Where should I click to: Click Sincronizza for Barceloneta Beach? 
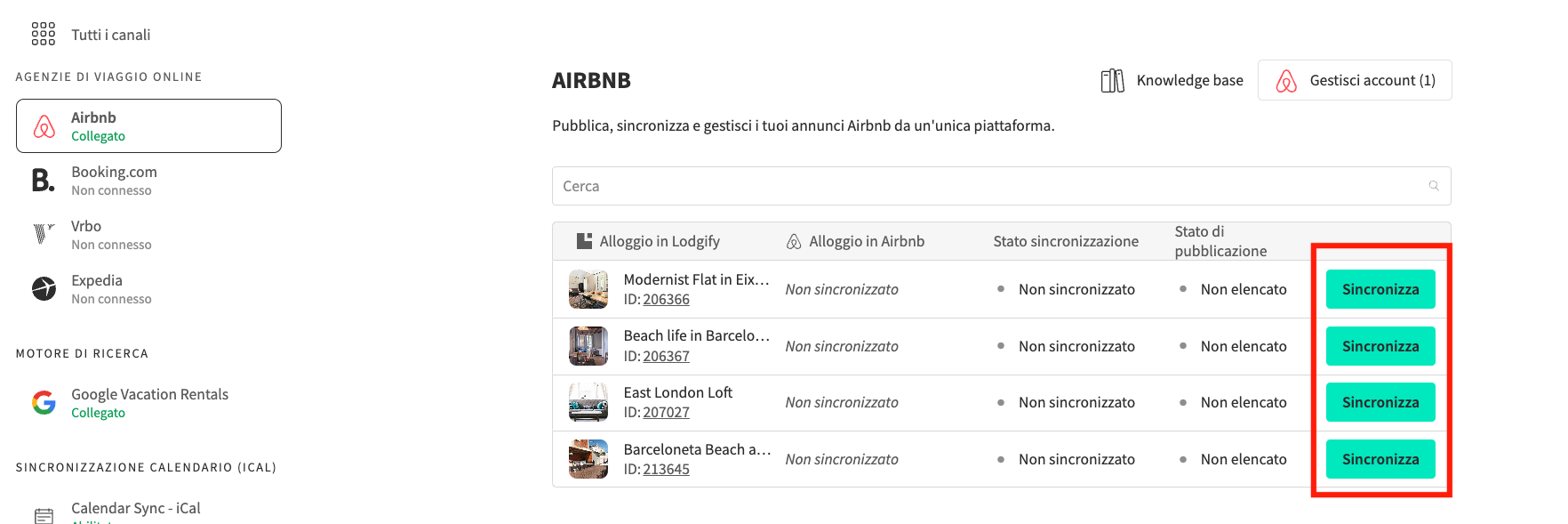(x=1380, y=459)
